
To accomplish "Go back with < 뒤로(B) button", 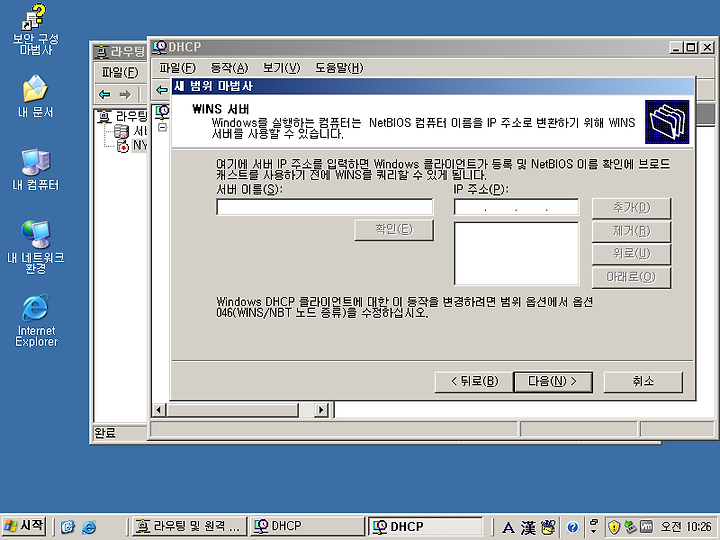I will click(474, 382).
